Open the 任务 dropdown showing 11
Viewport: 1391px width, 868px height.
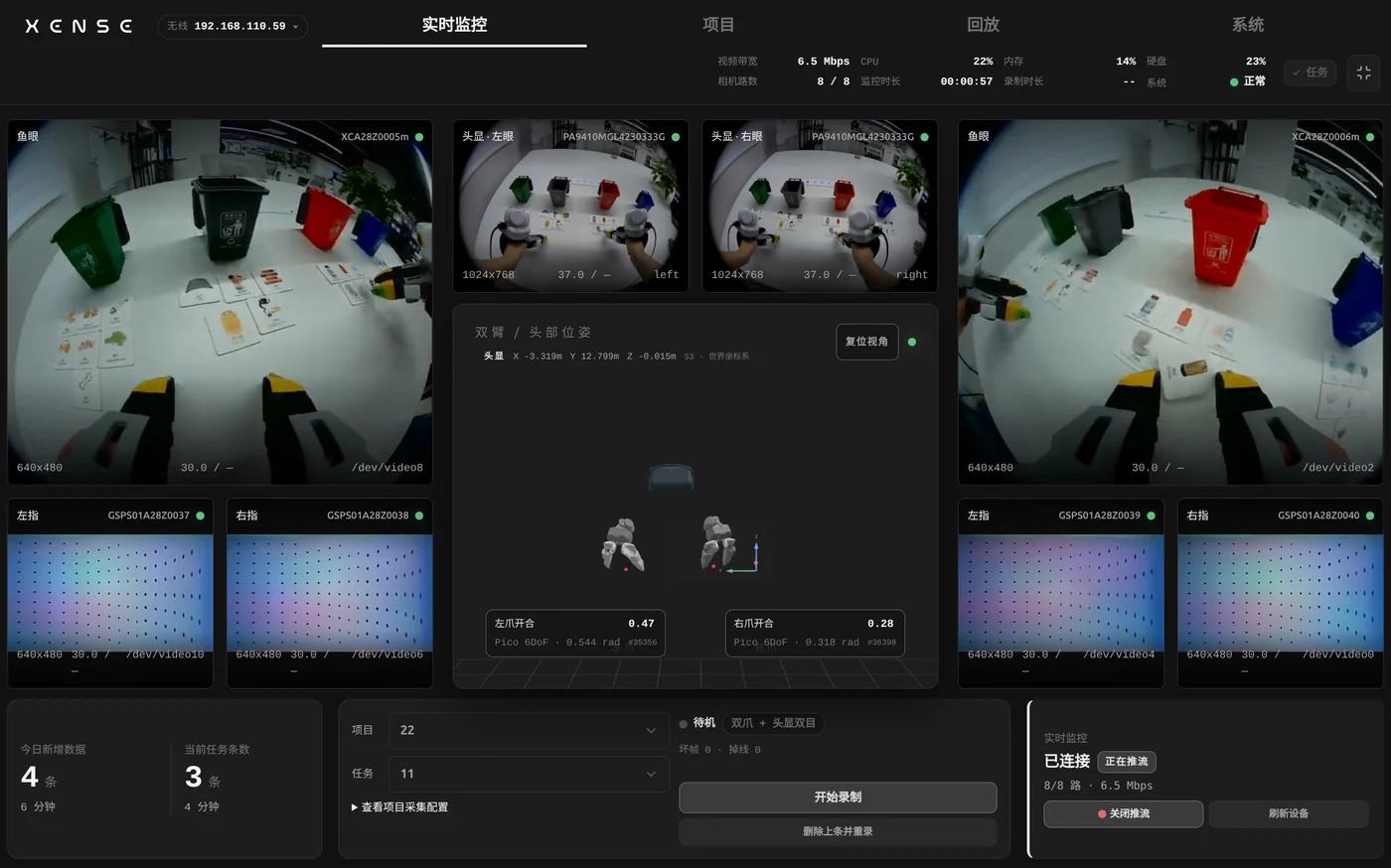(528, 774)
